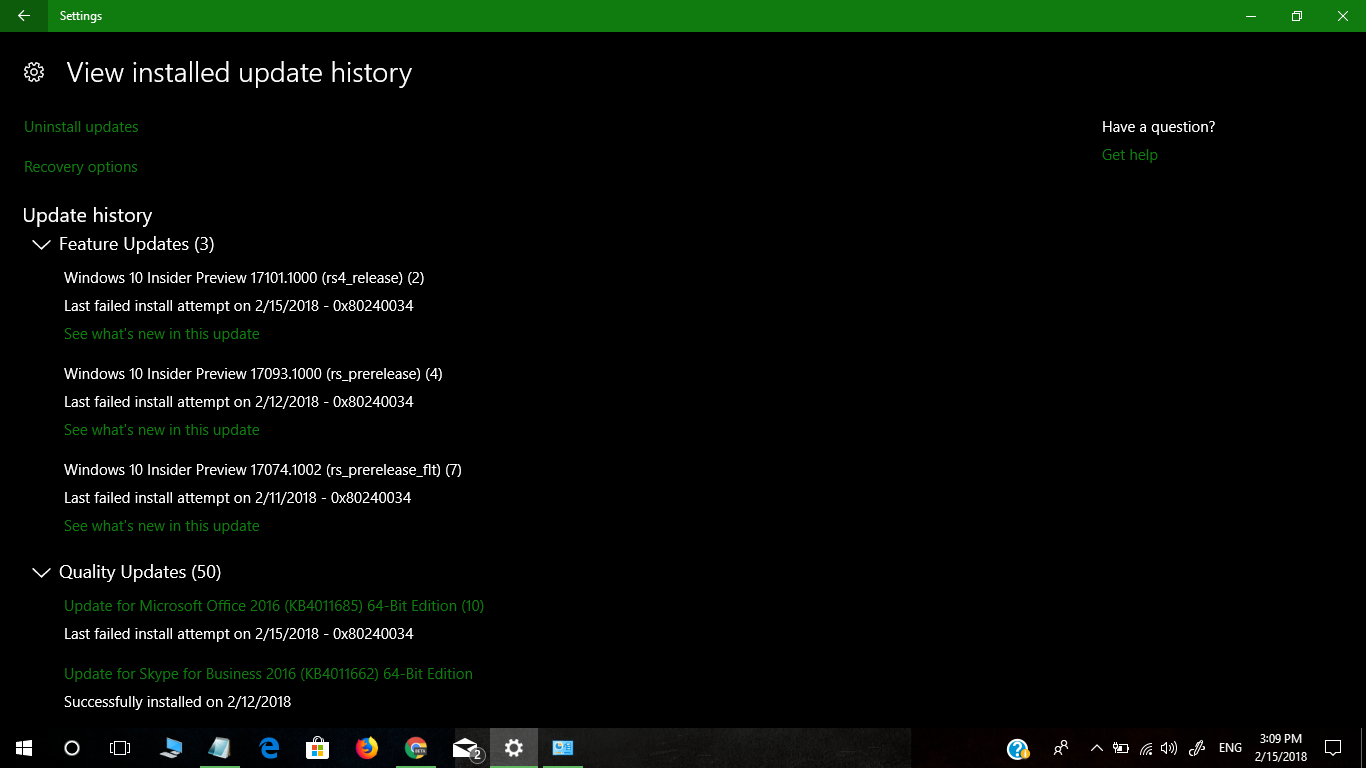Open Windows Ink Workspace pen icon
The image size is (1366, 768).
[x=1196, y=748]
